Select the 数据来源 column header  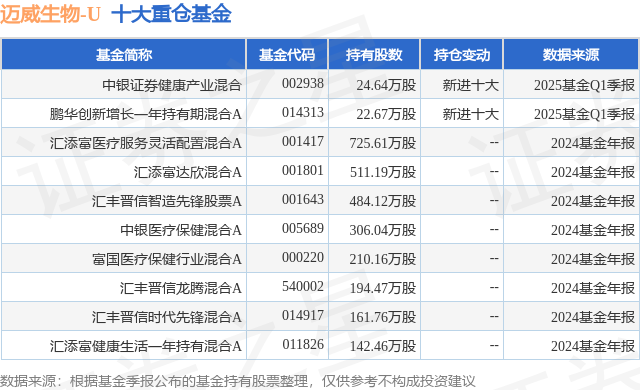571,54
